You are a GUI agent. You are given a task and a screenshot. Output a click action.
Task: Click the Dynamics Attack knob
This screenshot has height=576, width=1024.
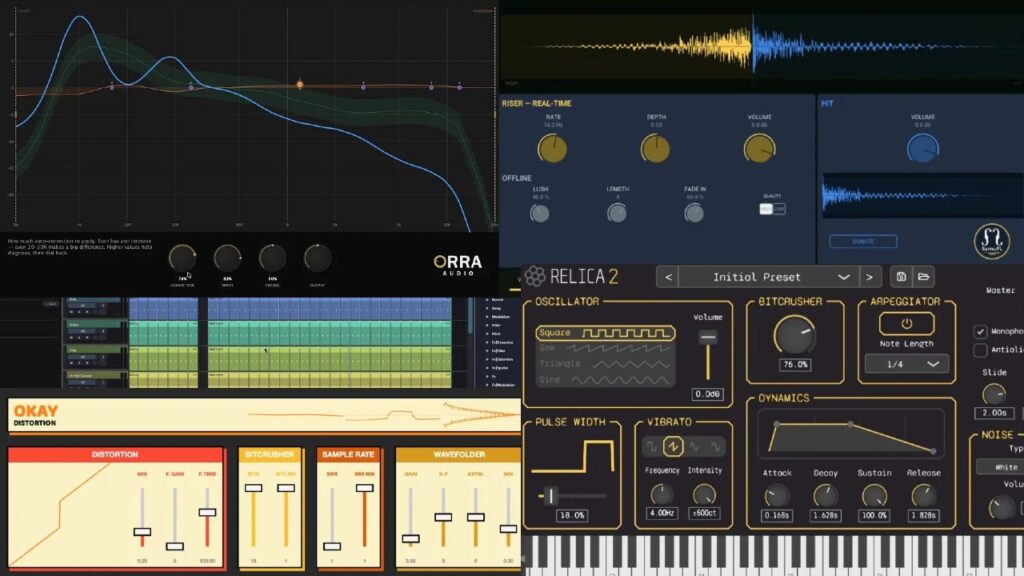[776, 496]
